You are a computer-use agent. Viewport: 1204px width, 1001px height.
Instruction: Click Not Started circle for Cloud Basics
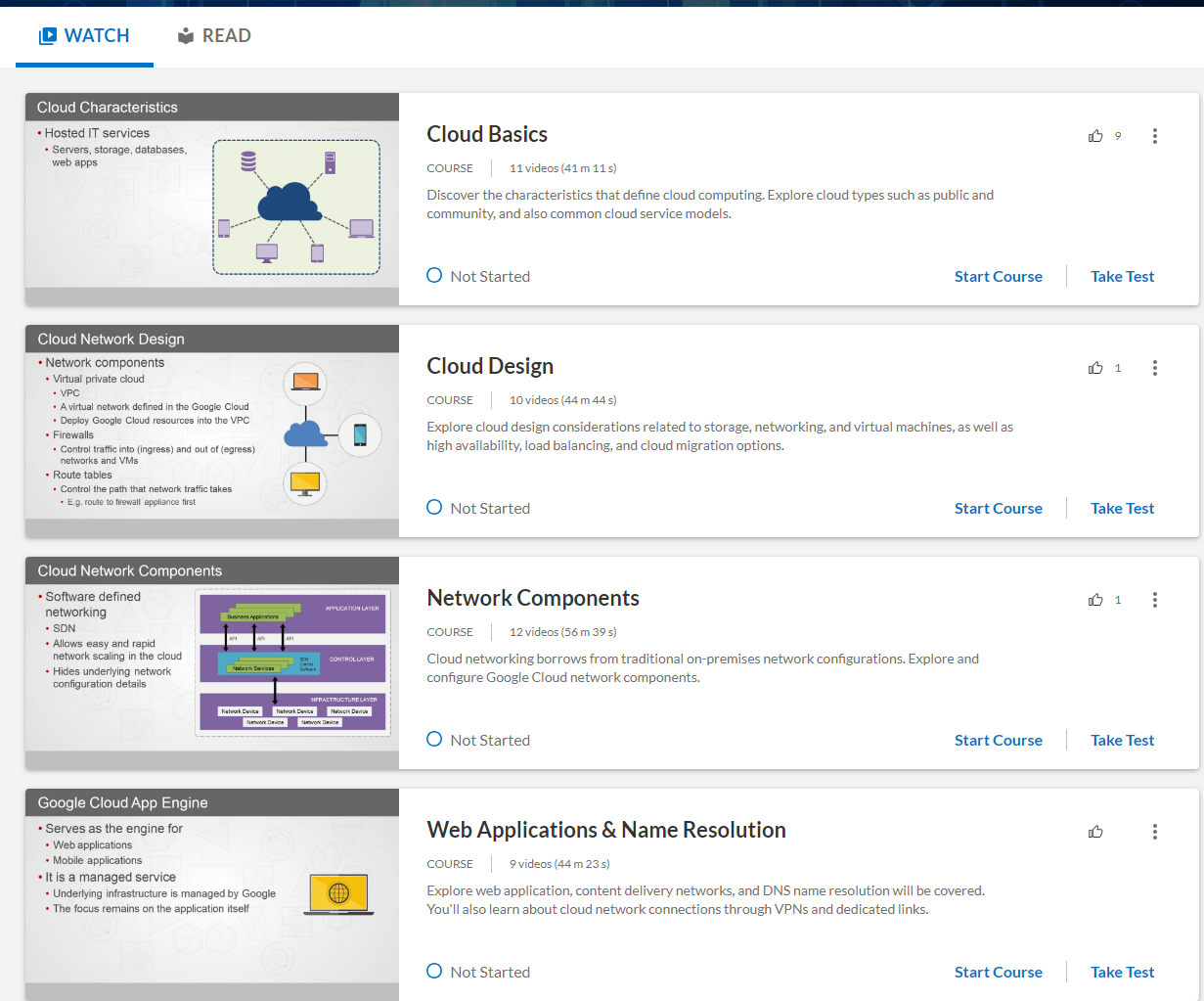[434, 276]
